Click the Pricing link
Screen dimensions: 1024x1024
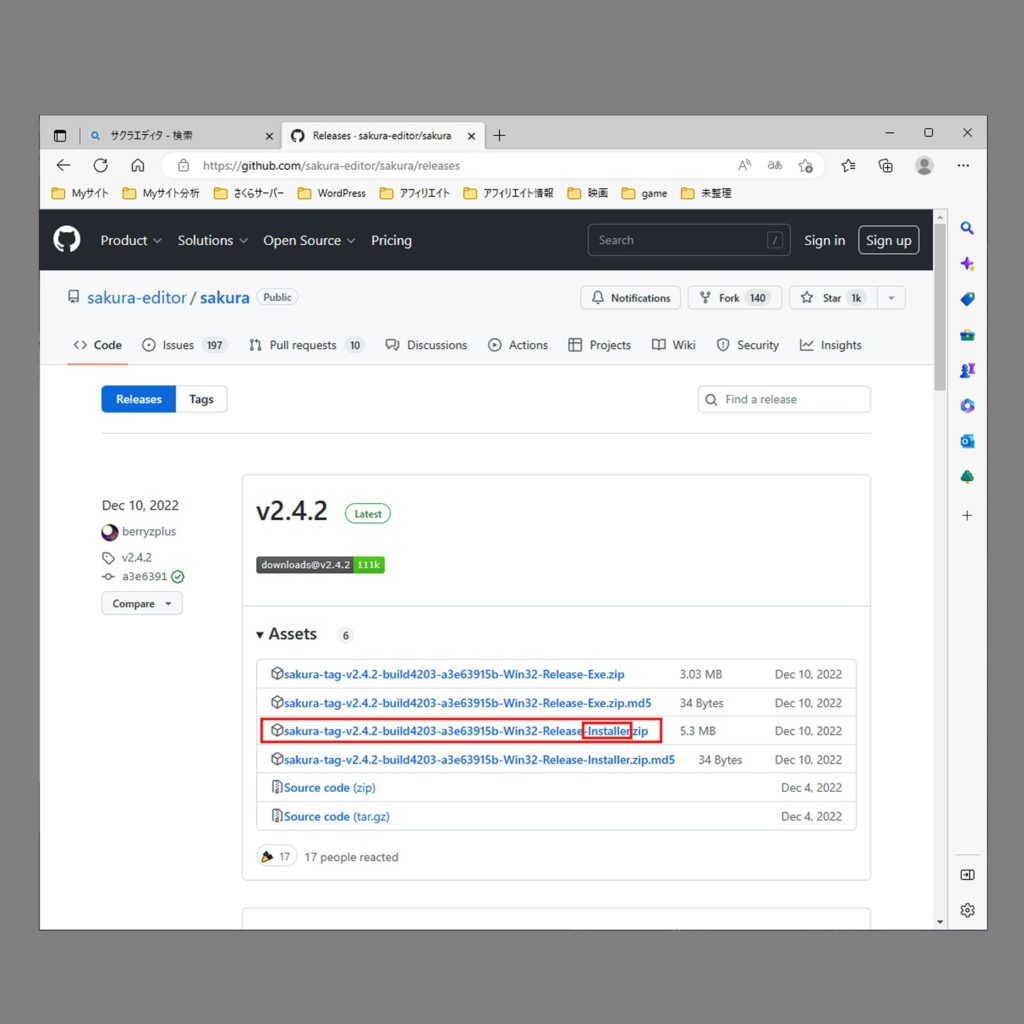[x=391, y=240]
